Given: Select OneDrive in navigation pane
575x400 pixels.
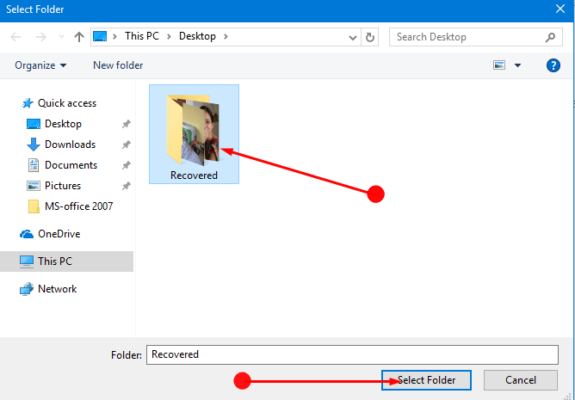Looking at the screenshot, I should point(59,234).
